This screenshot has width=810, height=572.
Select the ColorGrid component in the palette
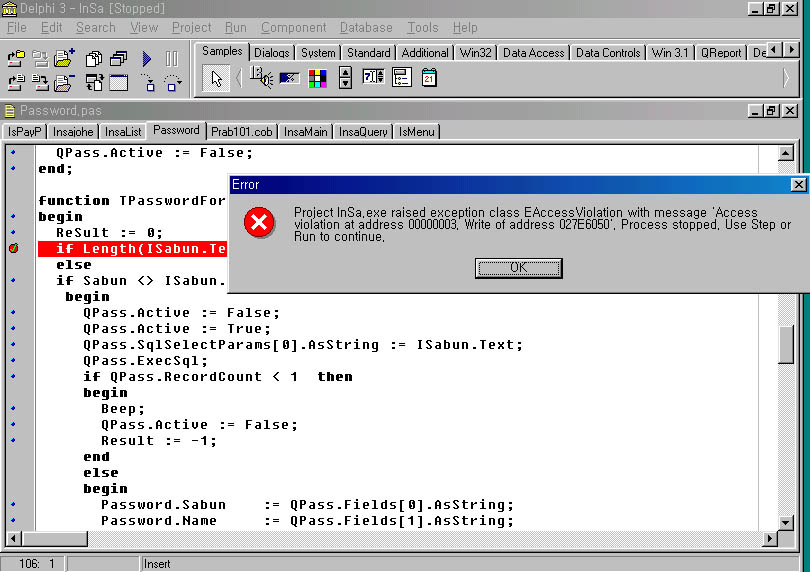317,78
